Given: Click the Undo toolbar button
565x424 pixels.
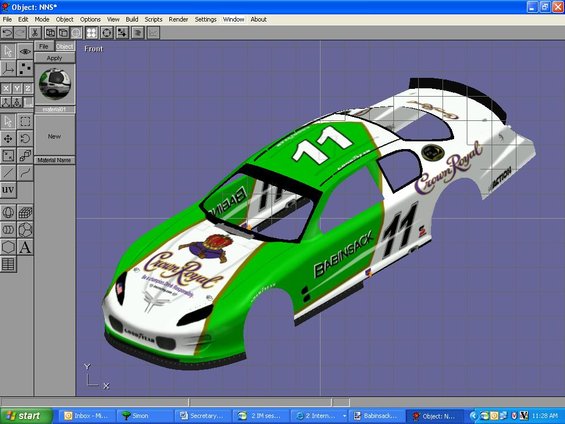Looking at the screenshot, I should [7, 33].
